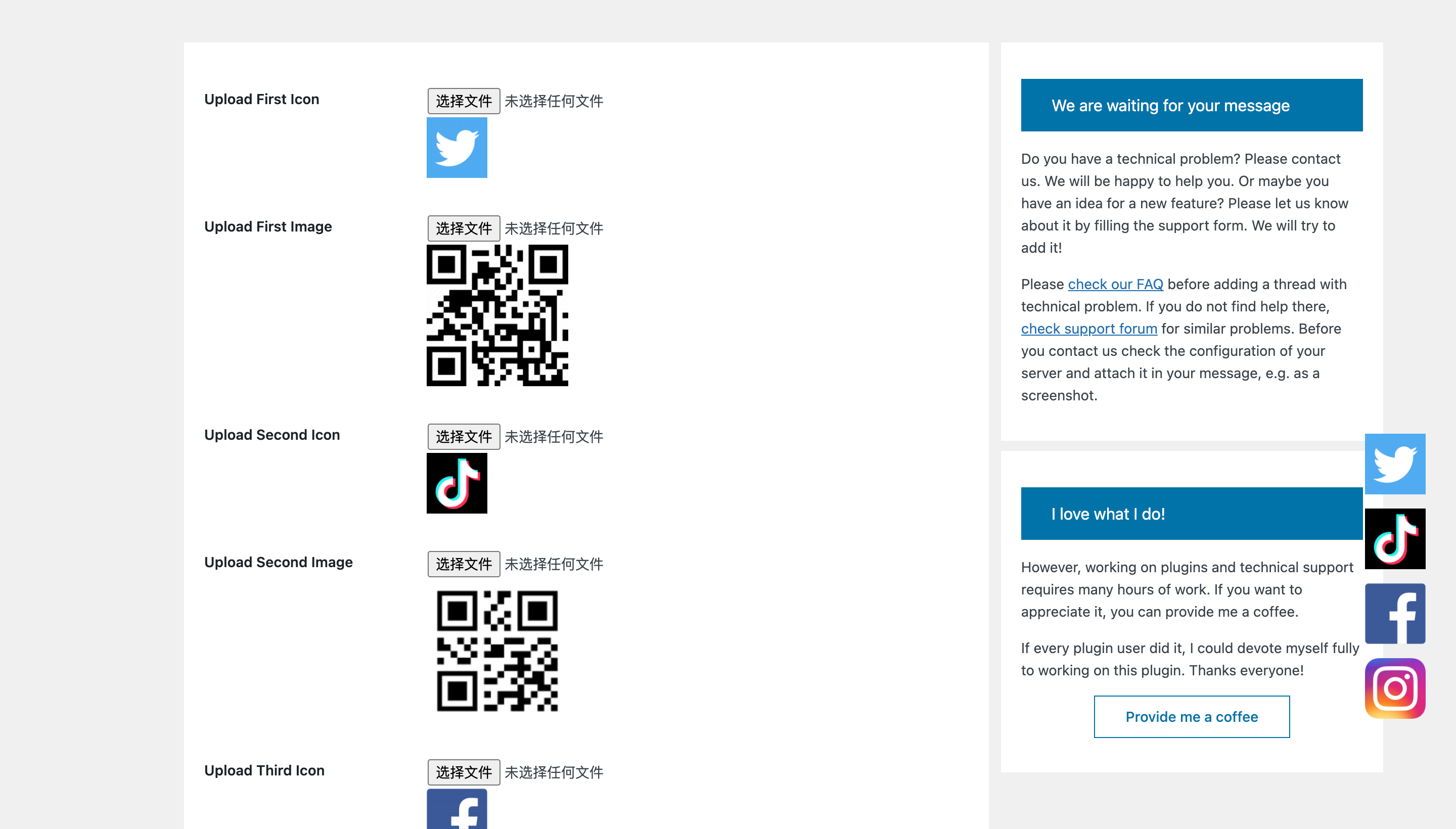This screenshot has height=829, width=1456.
Task: Choose file for Upload Second Icon
Action: pyautogui.click(x=464, y=437)
